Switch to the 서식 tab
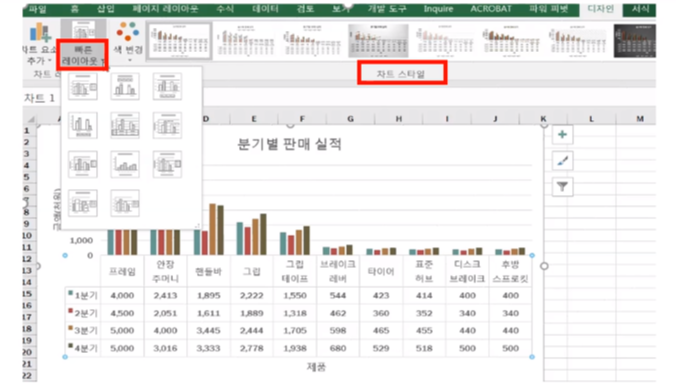Screen dimensions: 676x392 pyautogui.click(x=640, y=9)
